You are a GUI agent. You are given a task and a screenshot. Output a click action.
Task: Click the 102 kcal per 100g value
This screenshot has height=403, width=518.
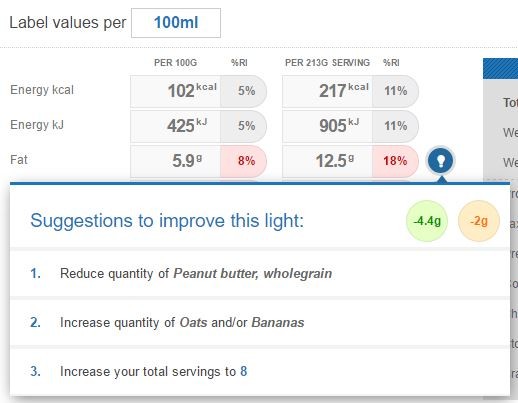coord(175,91)
